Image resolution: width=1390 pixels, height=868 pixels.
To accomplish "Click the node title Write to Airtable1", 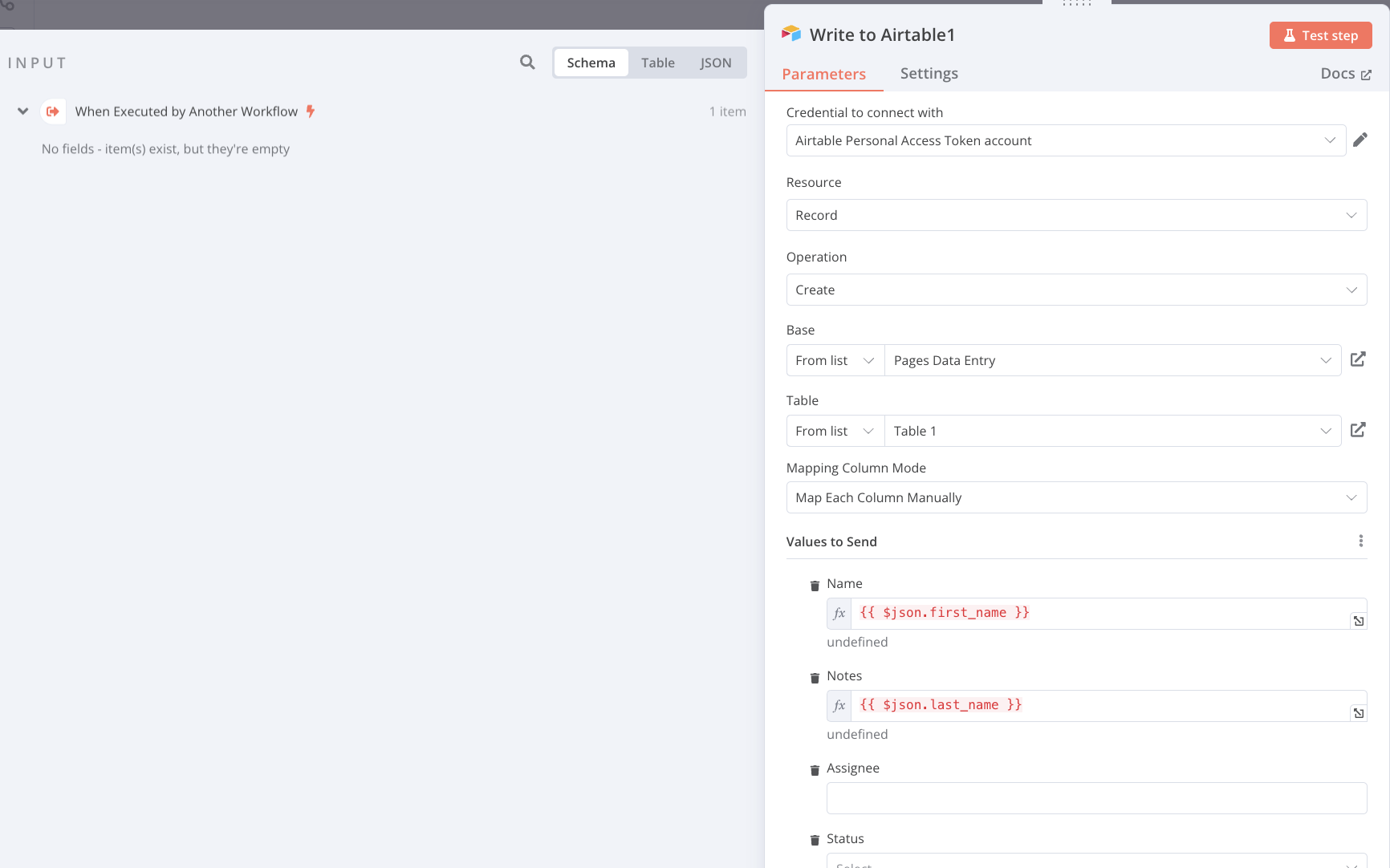I will (882, 34).
